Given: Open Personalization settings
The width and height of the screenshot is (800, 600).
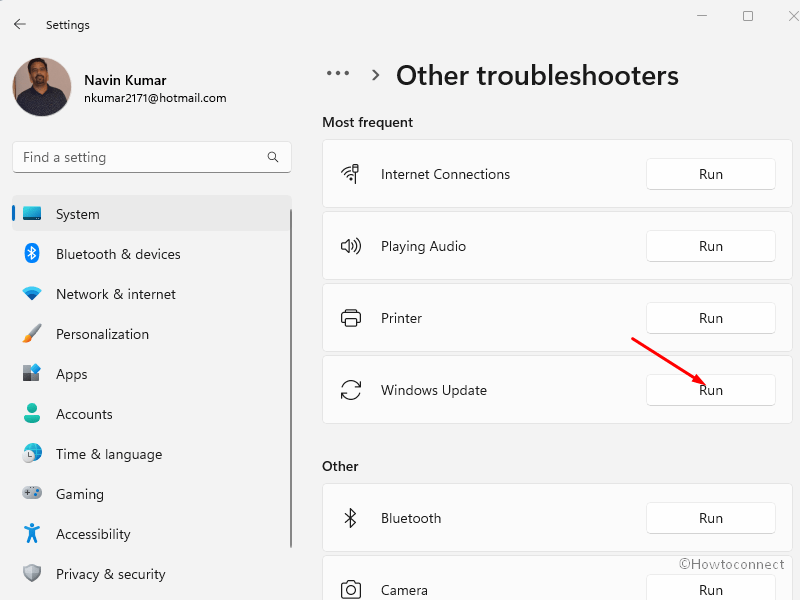Looking at the screenshot, I should point(152,334).
